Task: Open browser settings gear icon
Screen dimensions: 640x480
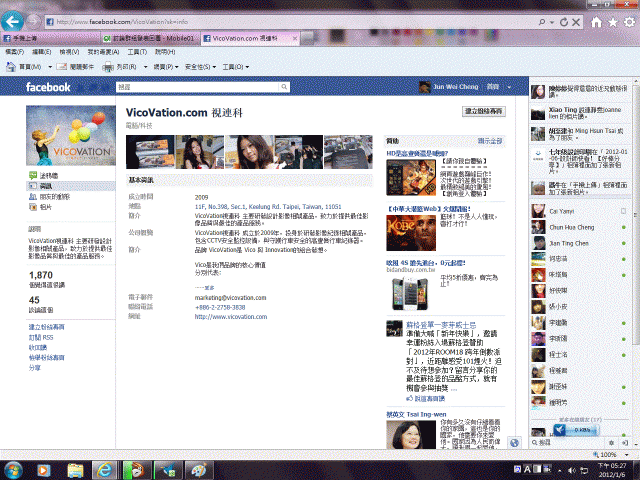Action: [630, 22]
